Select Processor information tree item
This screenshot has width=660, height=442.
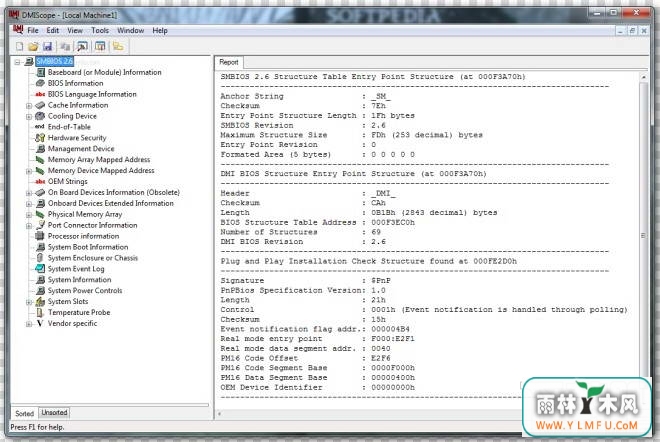tap(83, 236)
